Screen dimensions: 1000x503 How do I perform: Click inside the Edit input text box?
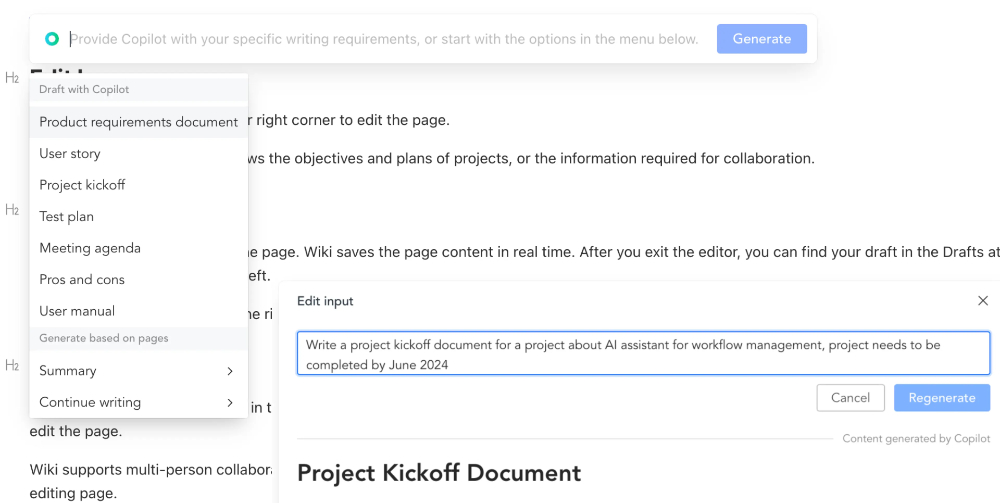tap(643, 354)
